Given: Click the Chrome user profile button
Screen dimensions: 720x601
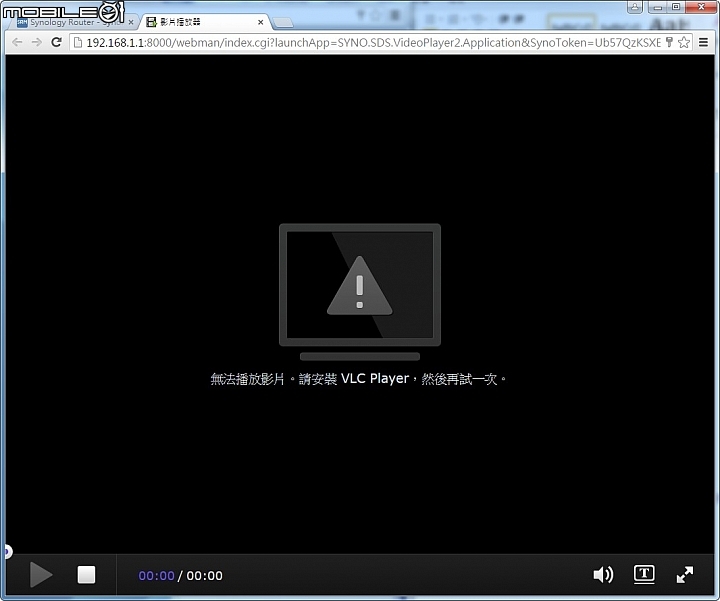Looking at the screenshot, I should coord(635,7).
